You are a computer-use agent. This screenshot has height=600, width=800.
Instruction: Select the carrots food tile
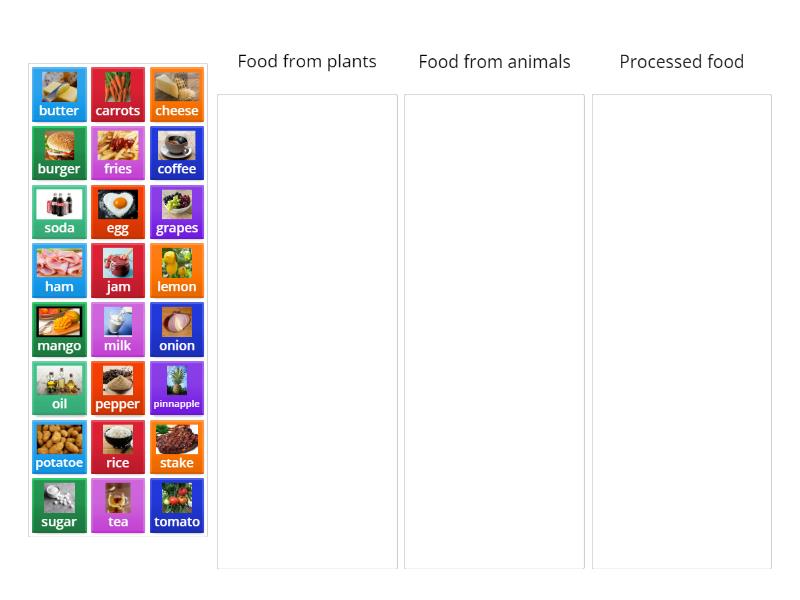(118, 93)
